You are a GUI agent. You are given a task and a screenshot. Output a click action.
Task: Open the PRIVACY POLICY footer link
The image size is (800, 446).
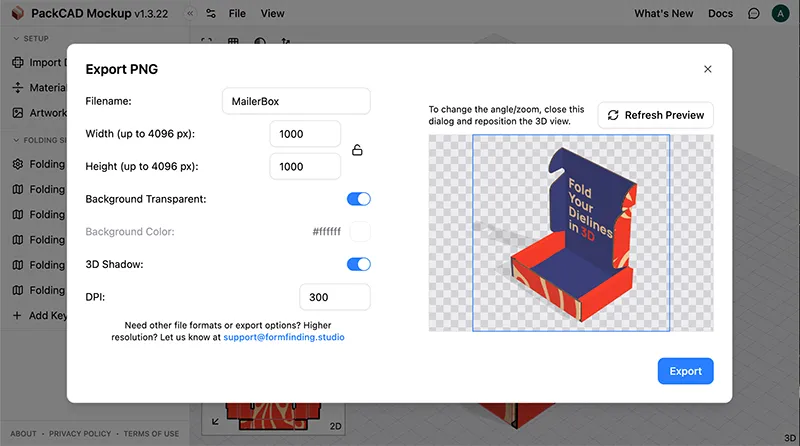point(80,434)
